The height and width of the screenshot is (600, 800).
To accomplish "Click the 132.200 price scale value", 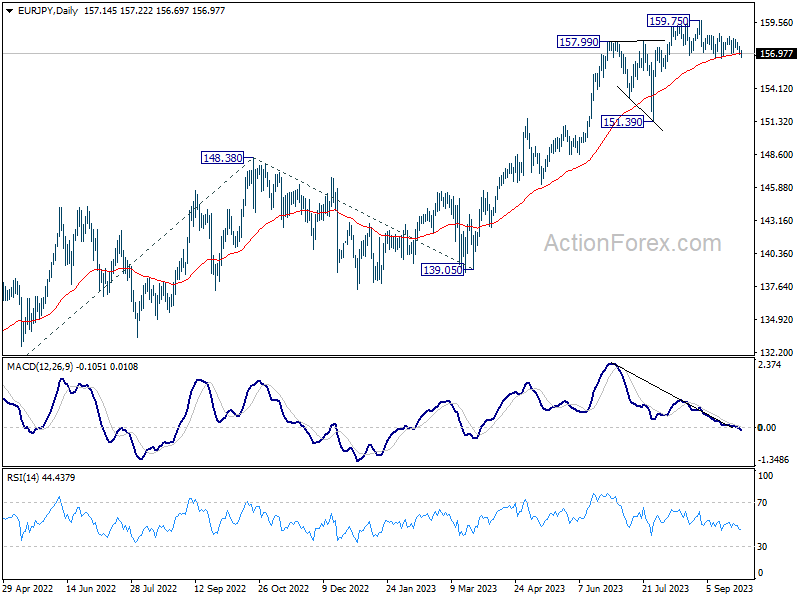I will coord(777,353).
